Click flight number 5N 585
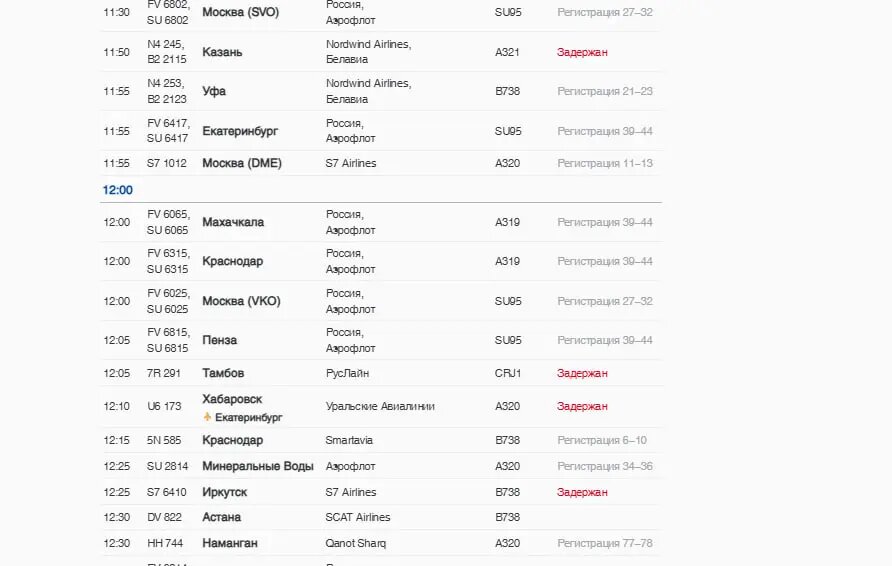 (164, 440)
